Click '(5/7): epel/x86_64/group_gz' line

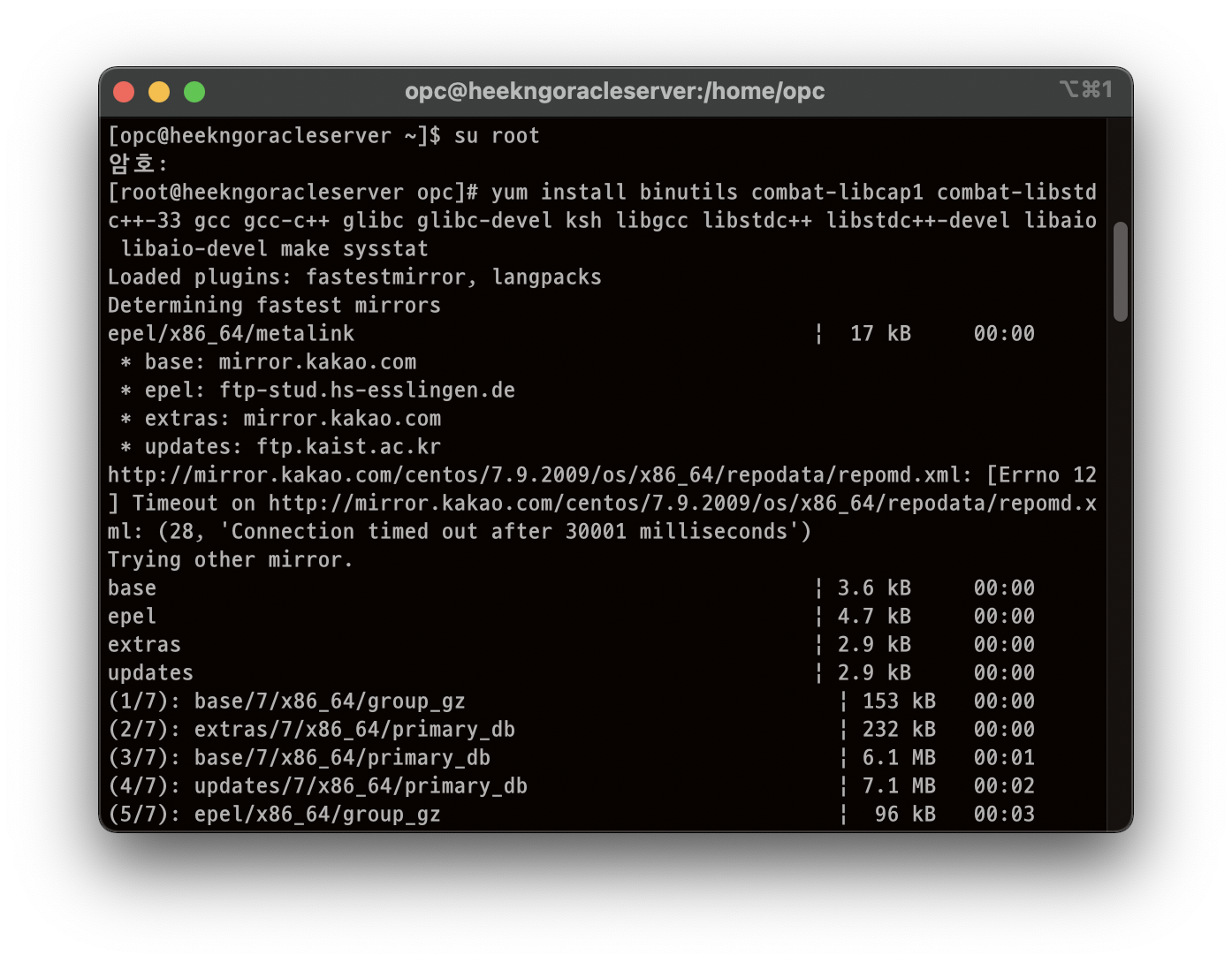point(274,815)
